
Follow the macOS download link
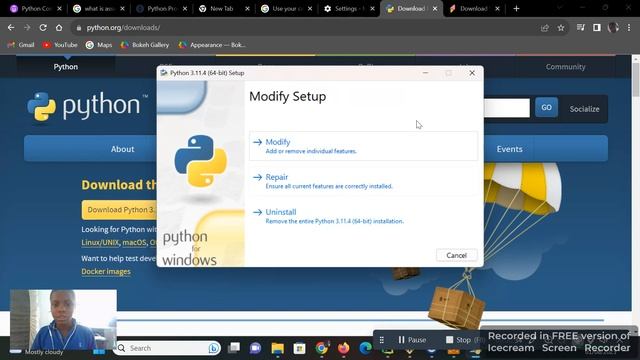tap(134, 242)
